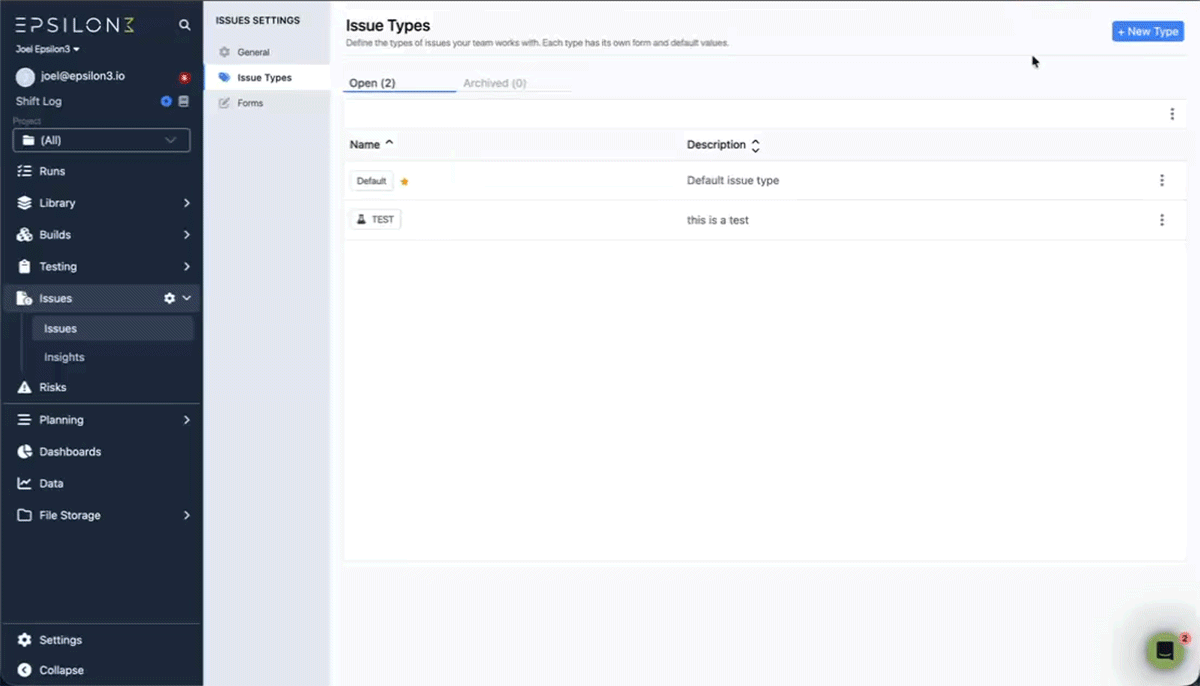1200x686 pixels.
Task: Expand the Builds section chevron
Action: (187, 235)
